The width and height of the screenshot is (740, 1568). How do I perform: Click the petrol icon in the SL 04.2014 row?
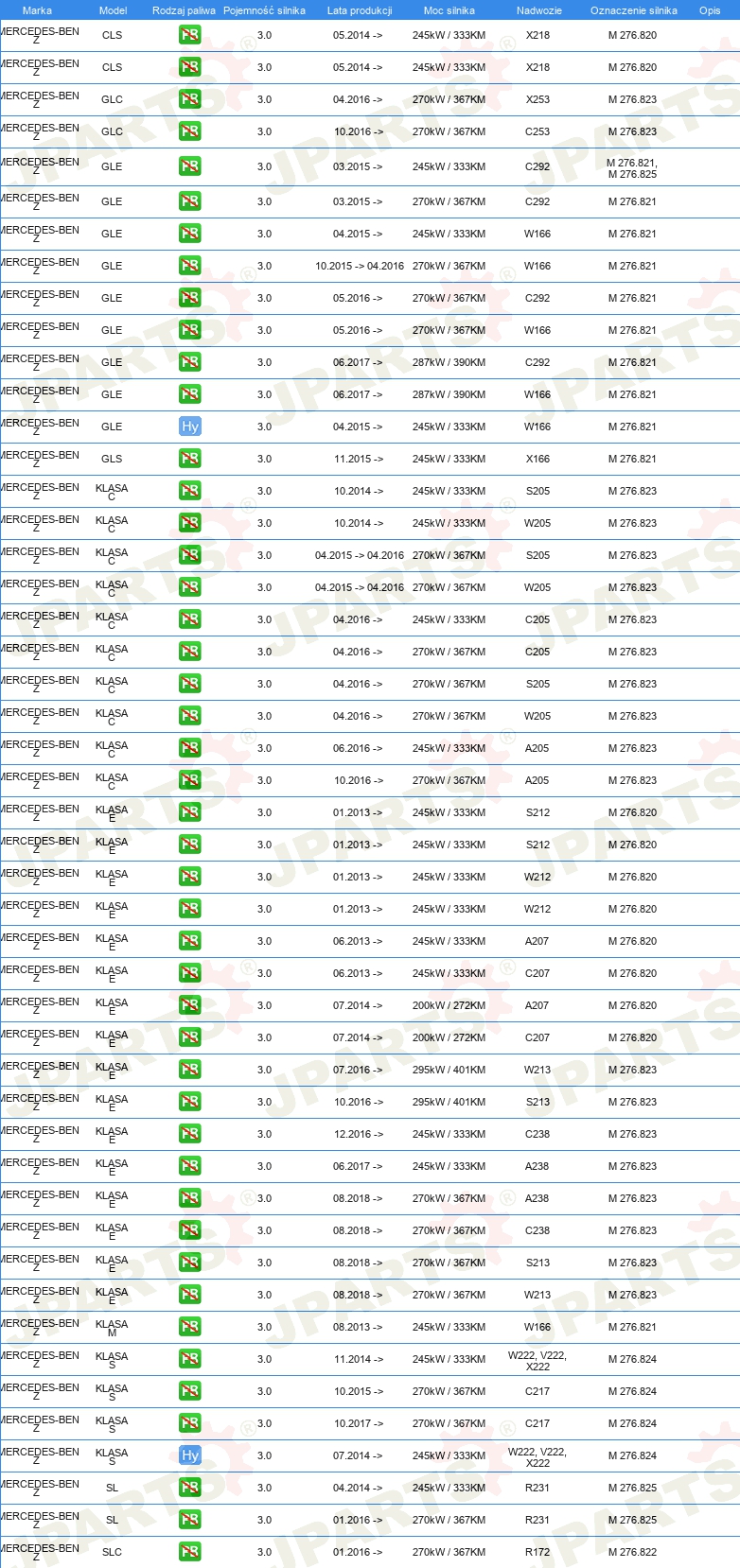[190, 1488]
